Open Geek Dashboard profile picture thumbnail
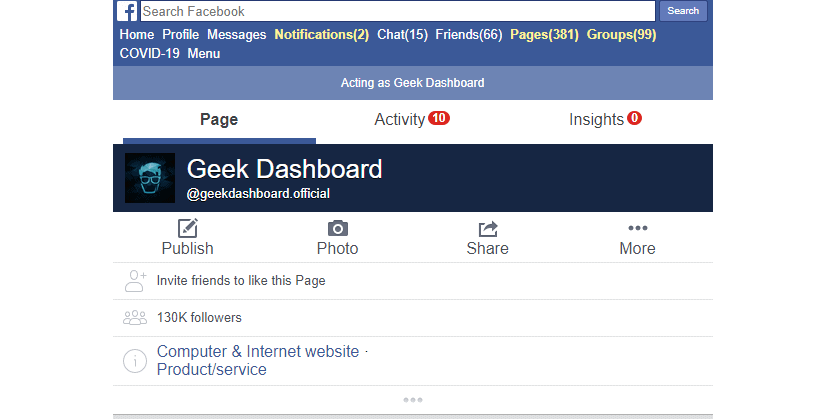Screen dimensions: 816x419 [x=150, y=178]
